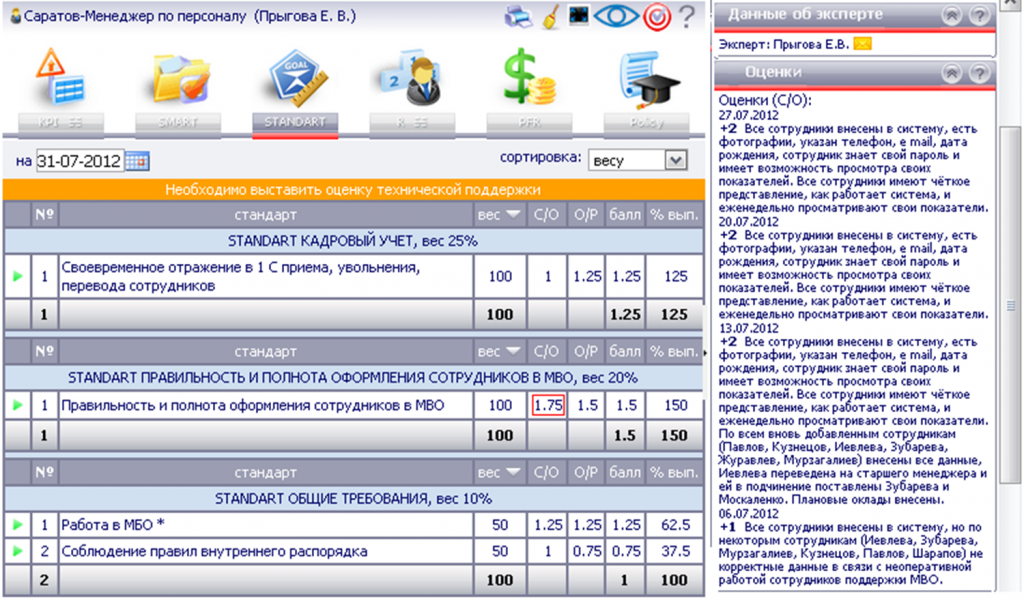The width and height of the screenshot is (1024, 601).
Task: Click the 13.07.2012 assessment date
Action: pyautogui.click(x=748, y=328)
